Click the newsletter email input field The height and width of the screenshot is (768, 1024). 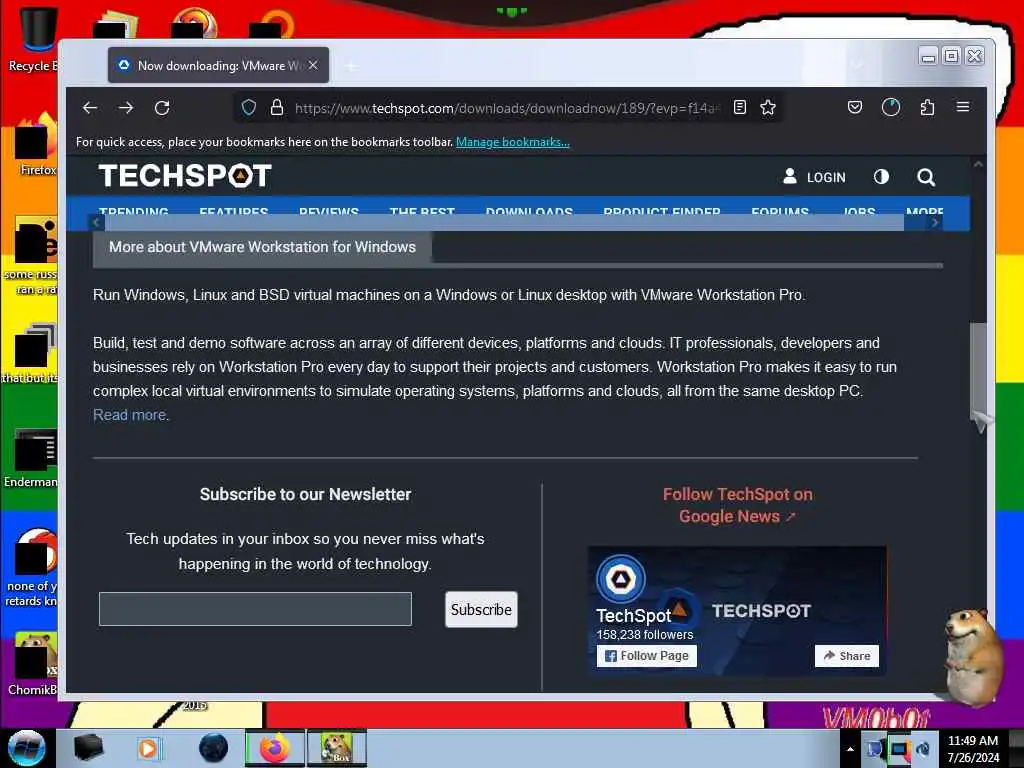255,609
